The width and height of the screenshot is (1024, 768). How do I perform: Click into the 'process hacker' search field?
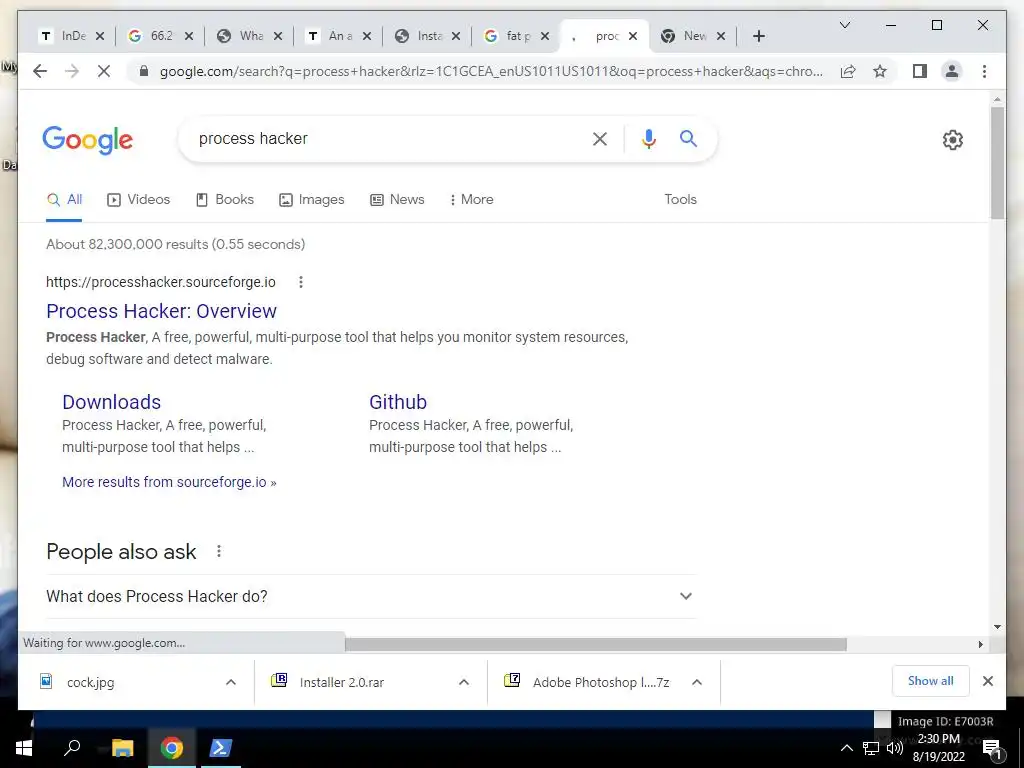pyautogui.click(x=385, y=138)
